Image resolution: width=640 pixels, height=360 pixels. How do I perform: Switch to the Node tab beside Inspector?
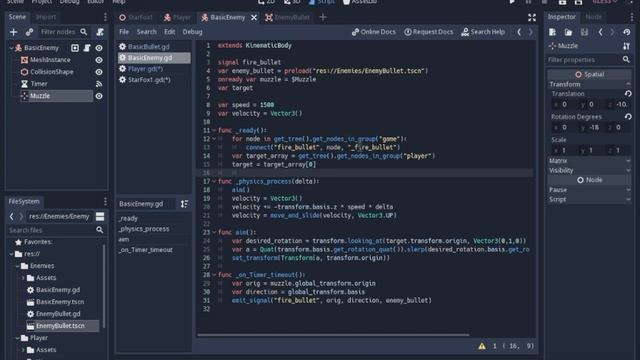(593, 17)
